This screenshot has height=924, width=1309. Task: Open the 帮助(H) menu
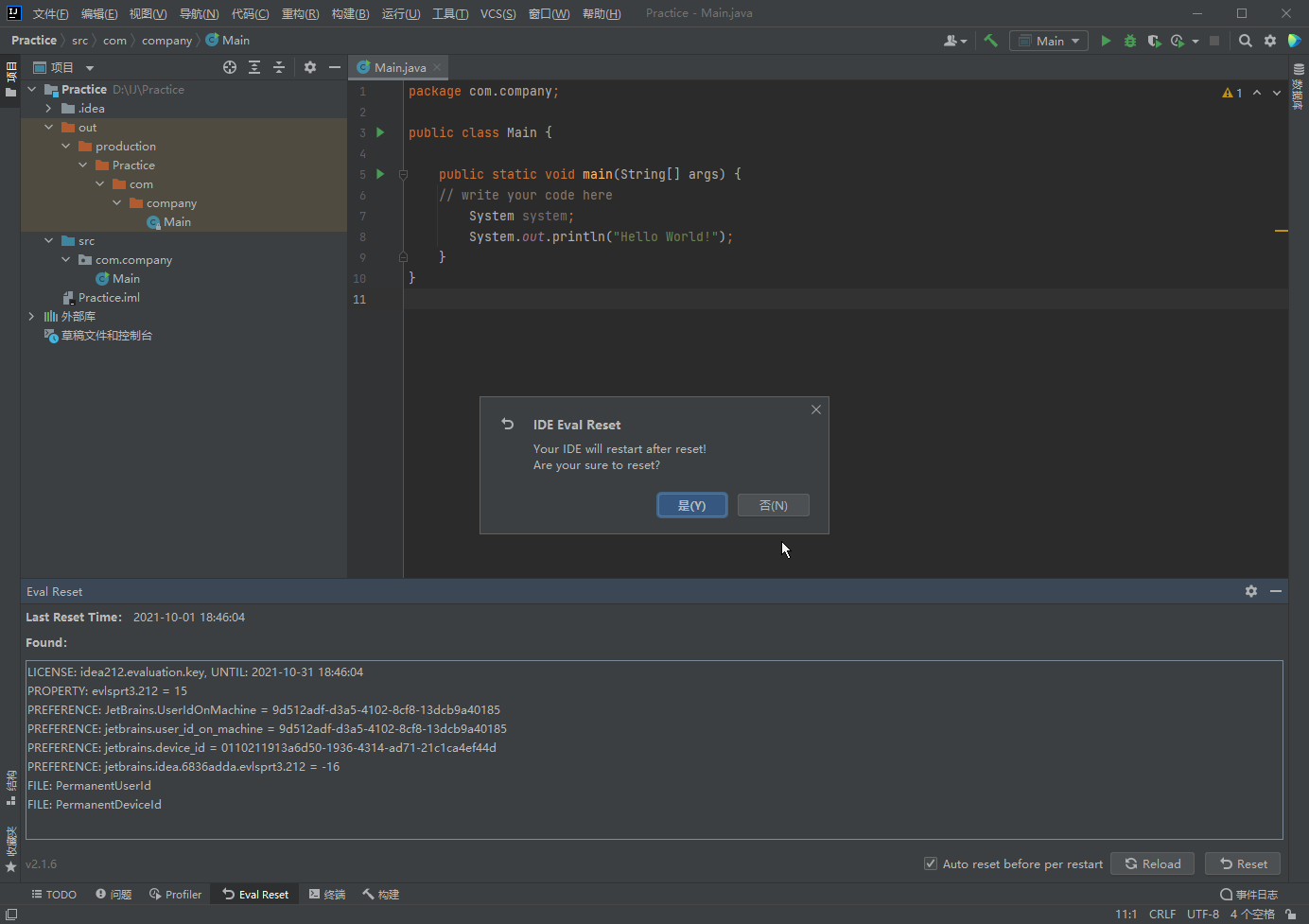click(x=602, y=13)
